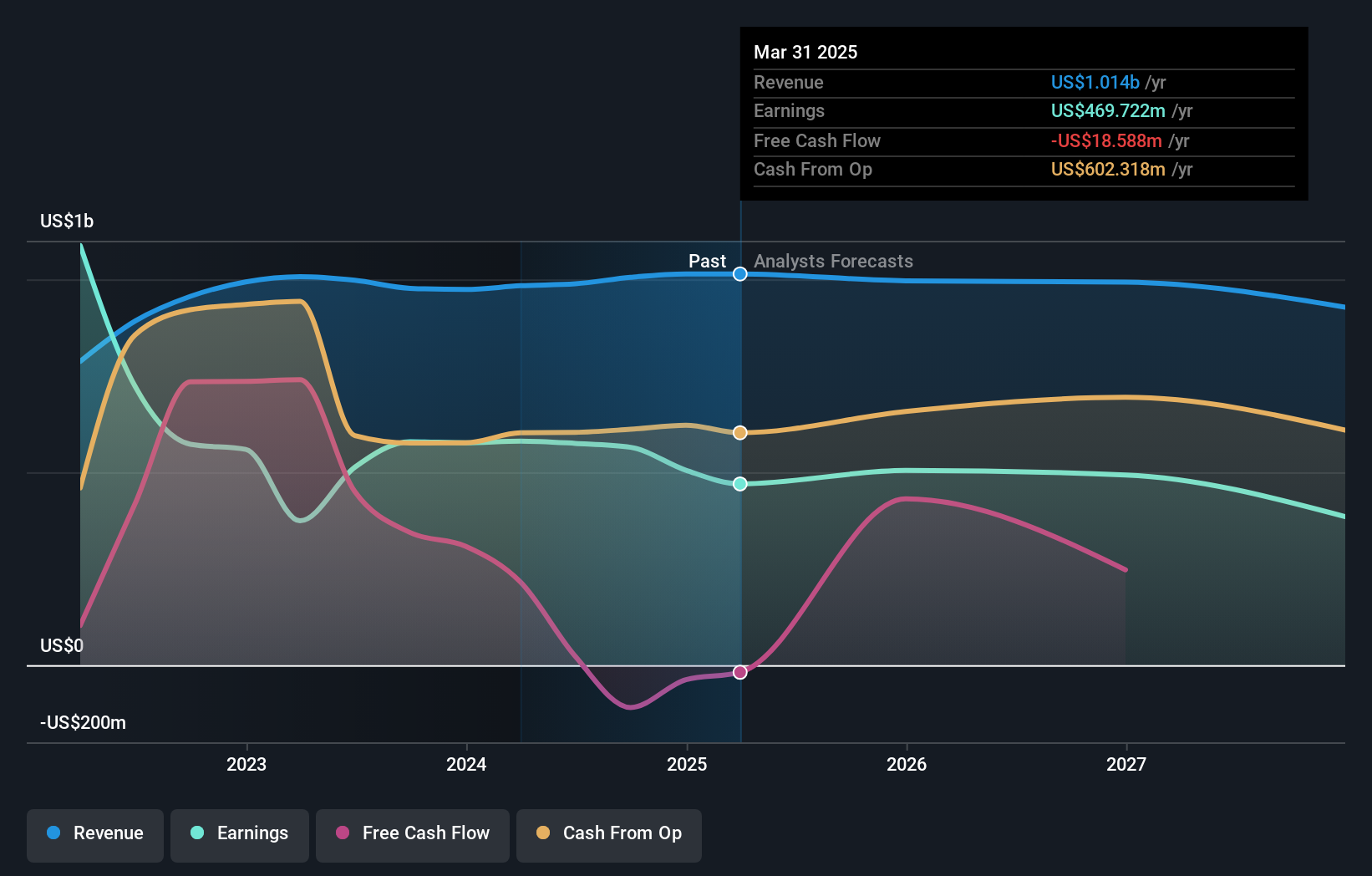1372x876 pixels.
Task: Click the blue Revenue data point marker
Action: click(740, 274)
